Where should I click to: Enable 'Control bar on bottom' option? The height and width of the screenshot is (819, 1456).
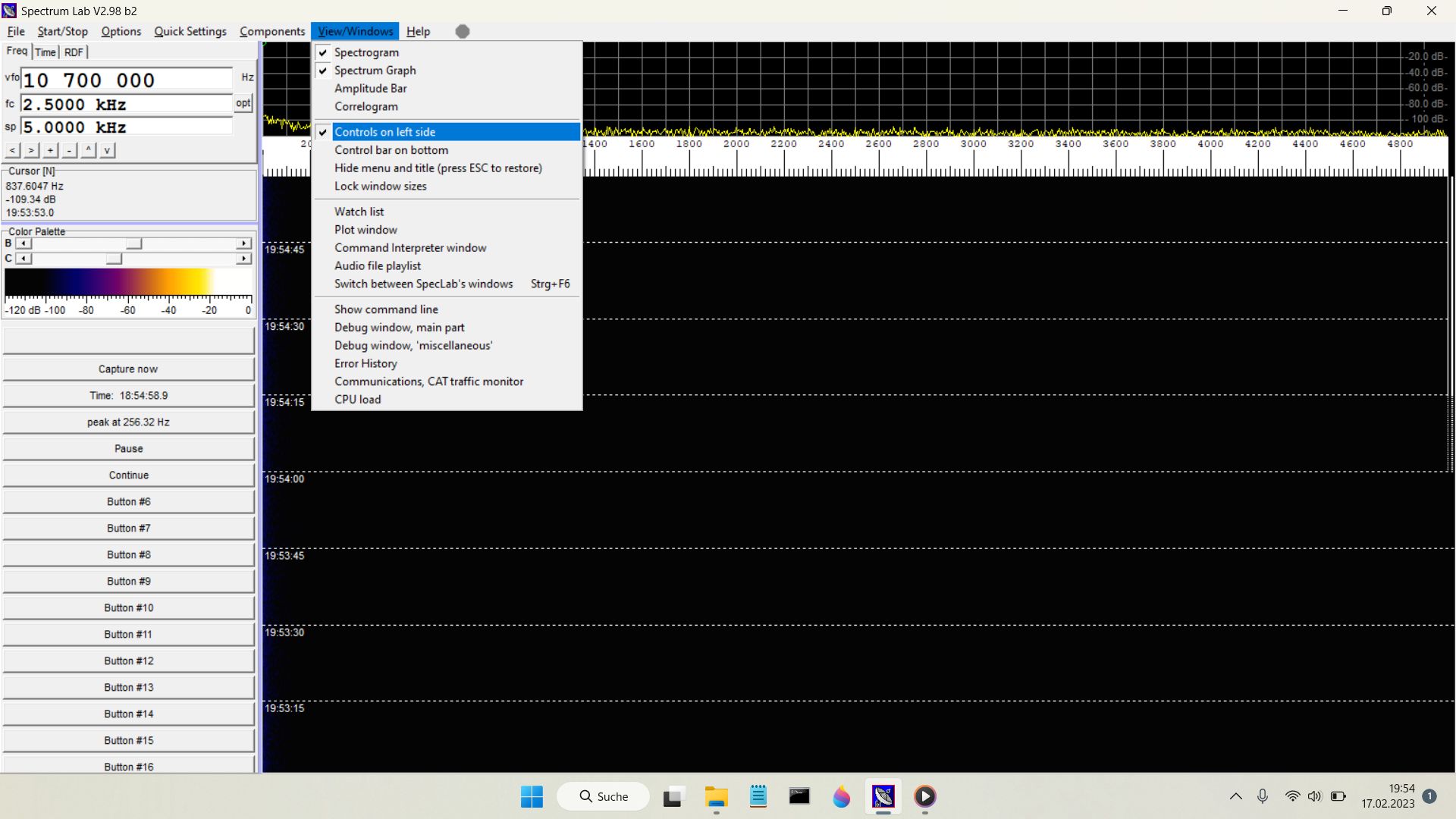[x=447, y=150]
